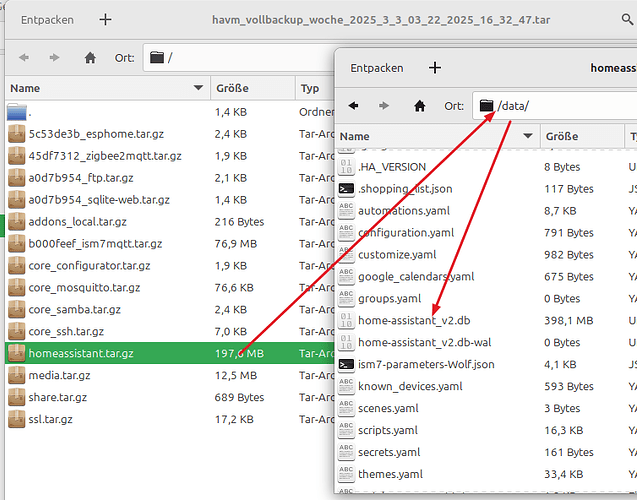Viewport: 637px width, 500px height.
Task: Click the home icon in left archive toolbar
Action: 90,58
